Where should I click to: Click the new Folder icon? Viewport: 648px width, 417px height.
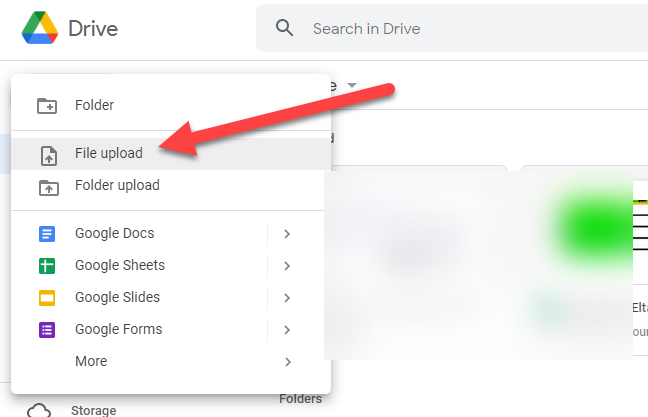click(47, 105)
